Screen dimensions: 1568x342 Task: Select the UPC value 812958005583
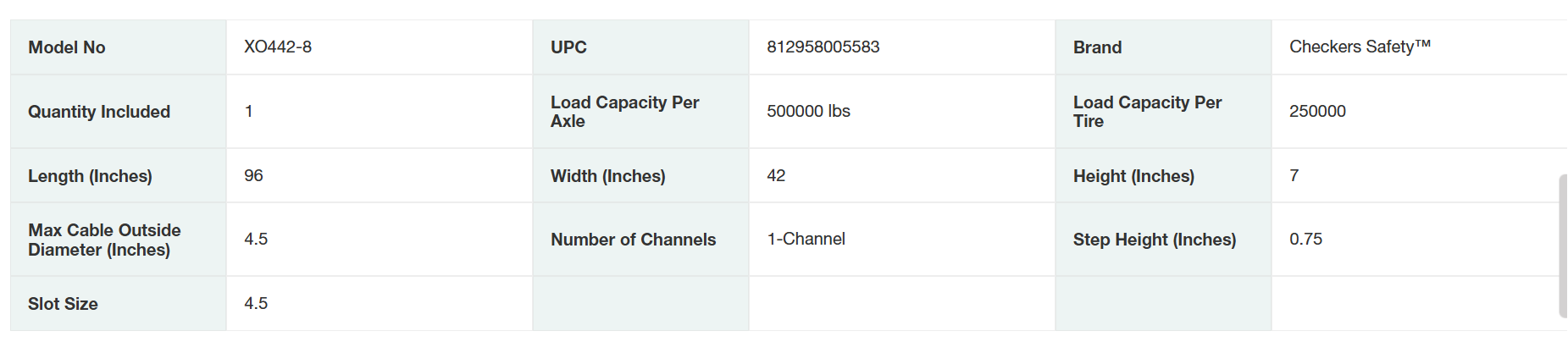(823, 47)
